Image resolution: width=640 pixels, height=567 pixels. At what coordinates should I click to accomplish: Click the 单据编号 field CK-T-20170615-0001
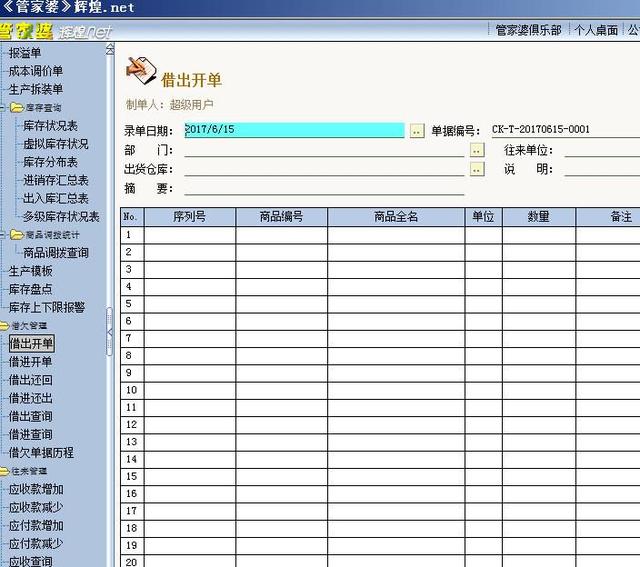[x=566, y=130]
